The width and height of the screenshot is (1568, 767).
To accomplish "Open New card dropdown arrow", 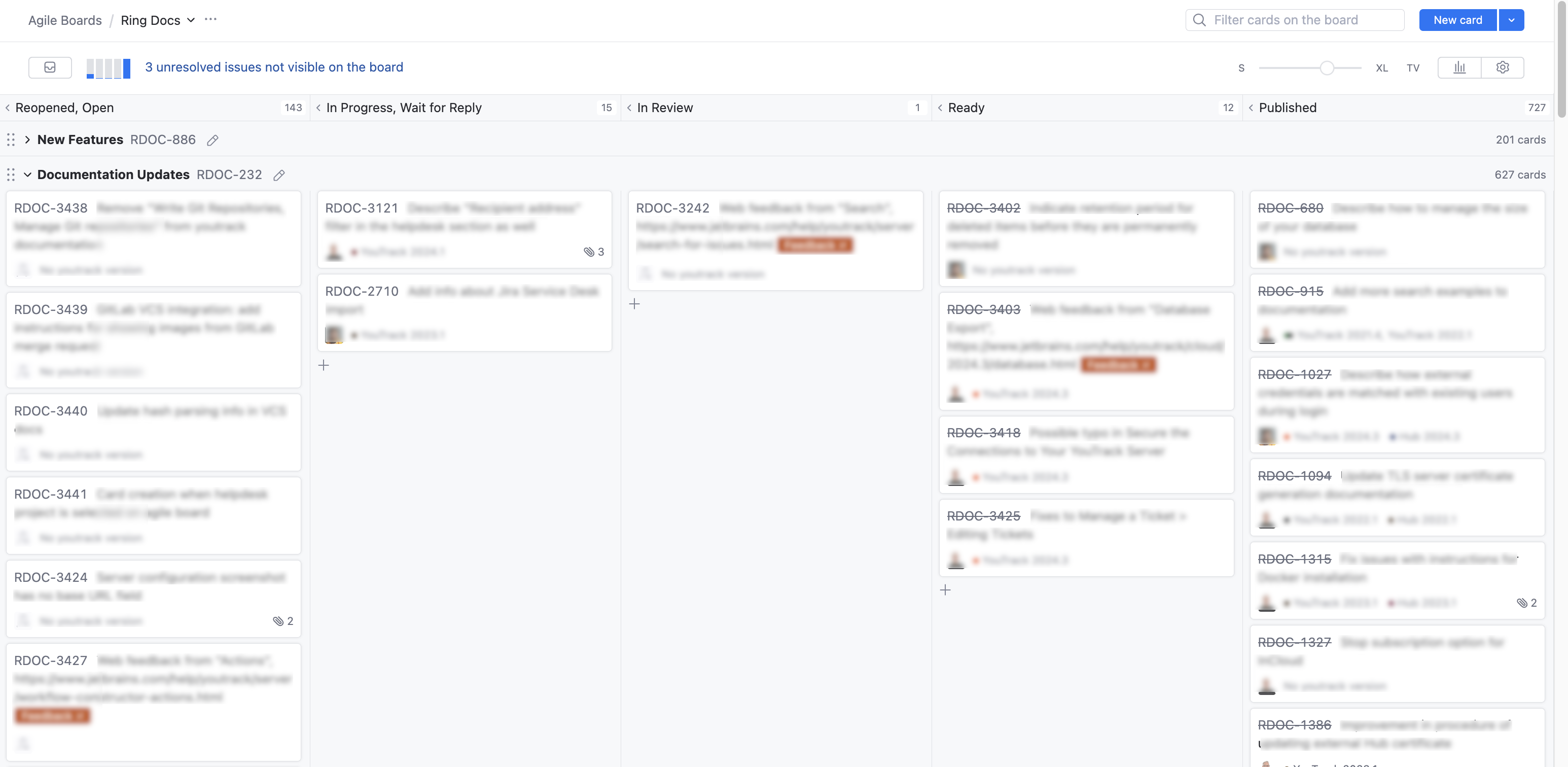I will click(1511, 19).
